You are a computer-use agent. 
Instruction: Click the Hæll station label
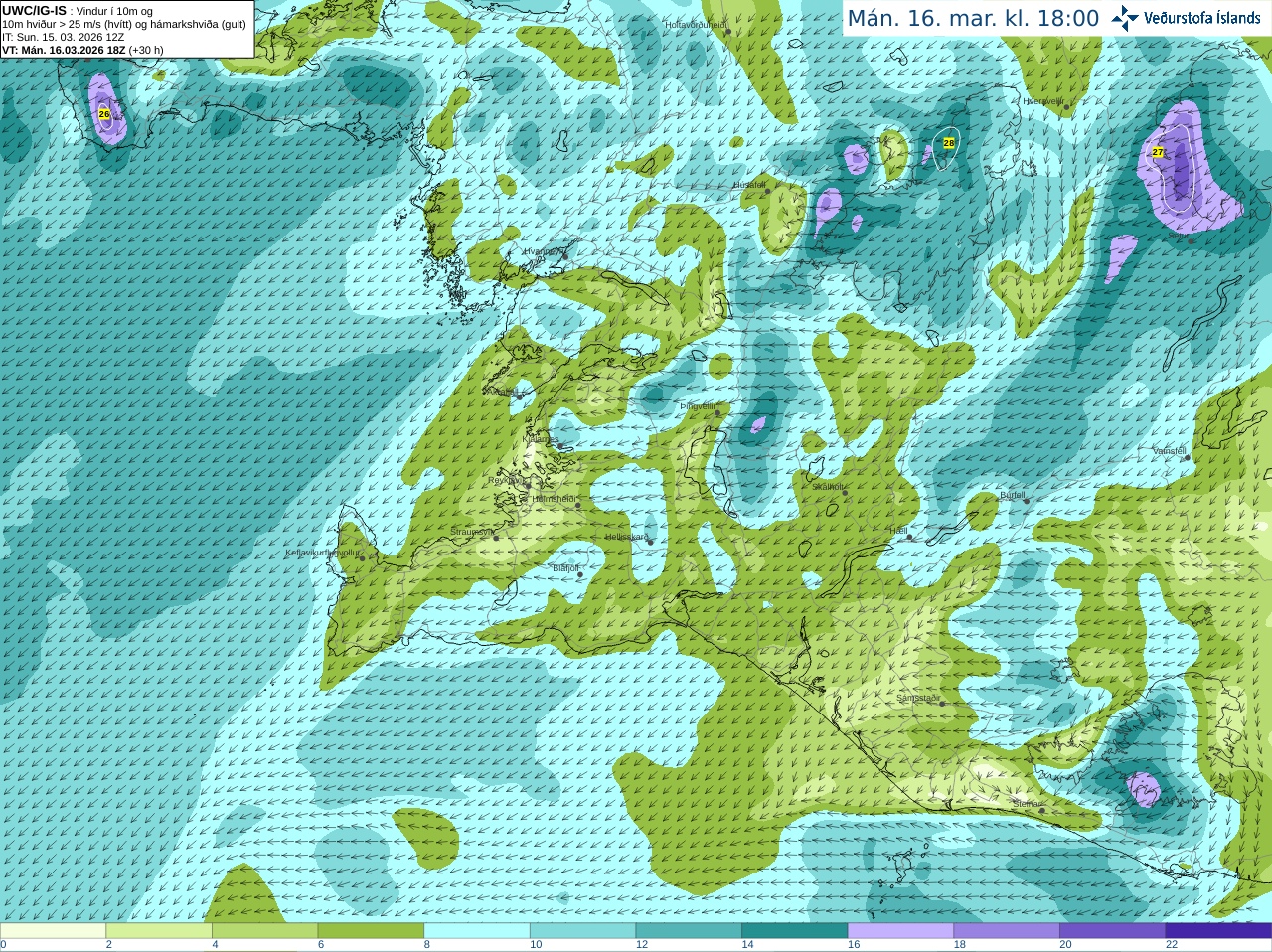click(899, 531)
